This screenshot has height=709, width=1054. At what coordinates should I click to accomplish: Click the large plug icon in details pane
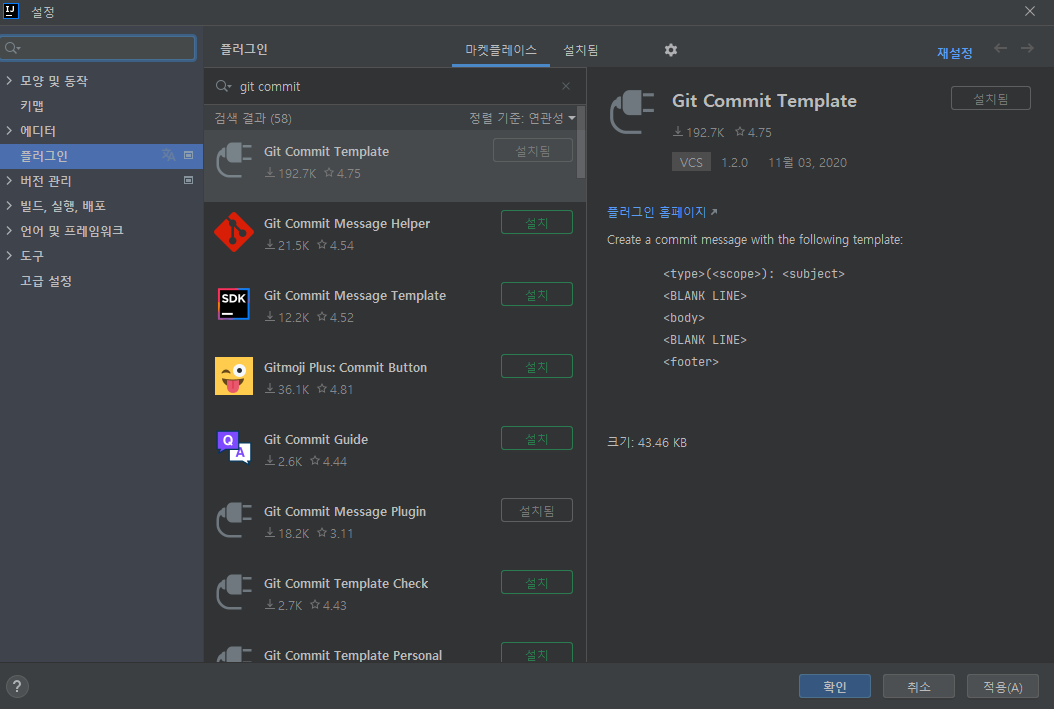tap(632, 112)
